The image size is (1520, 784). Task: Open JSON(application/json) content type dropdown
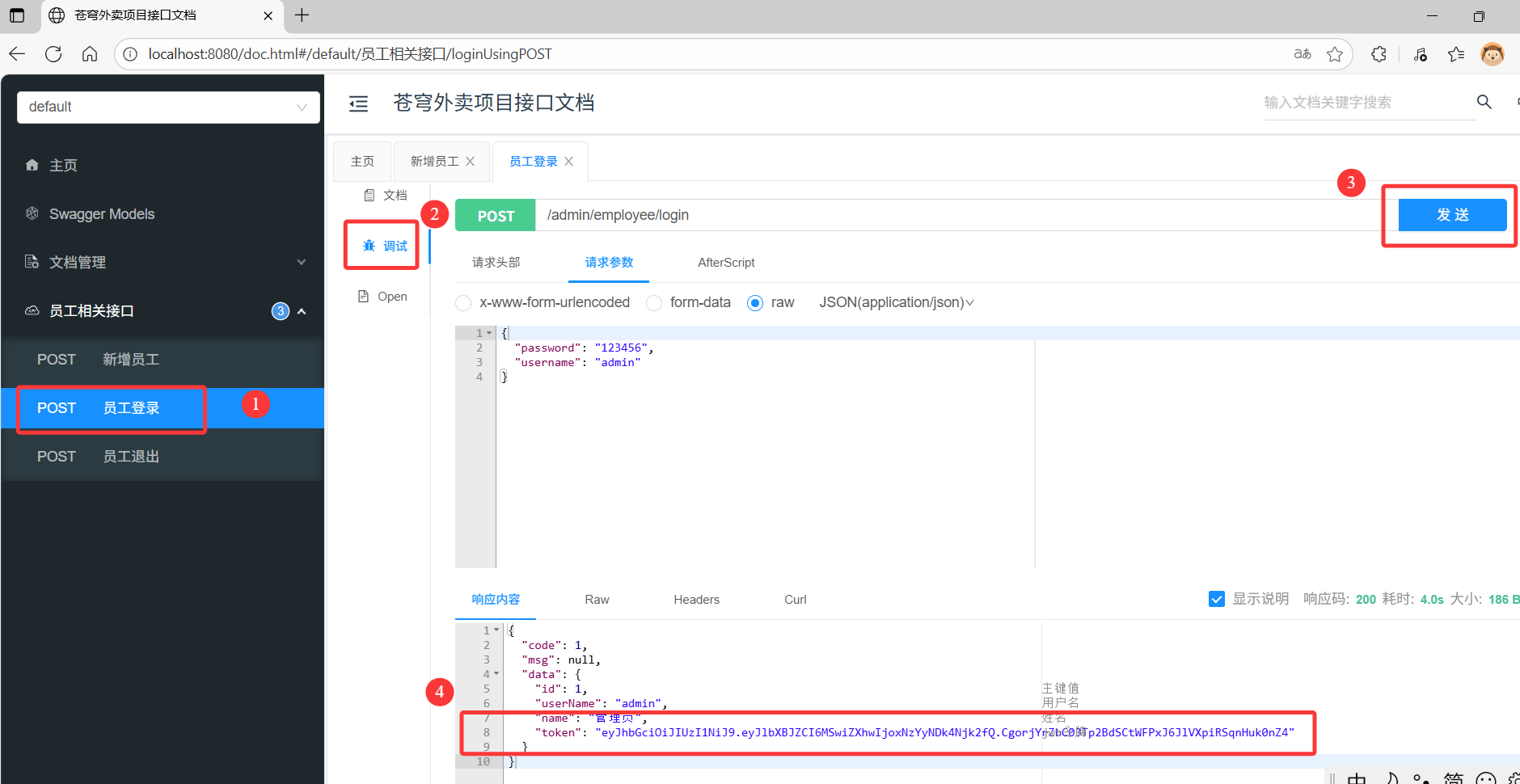(x=897, y=302)
